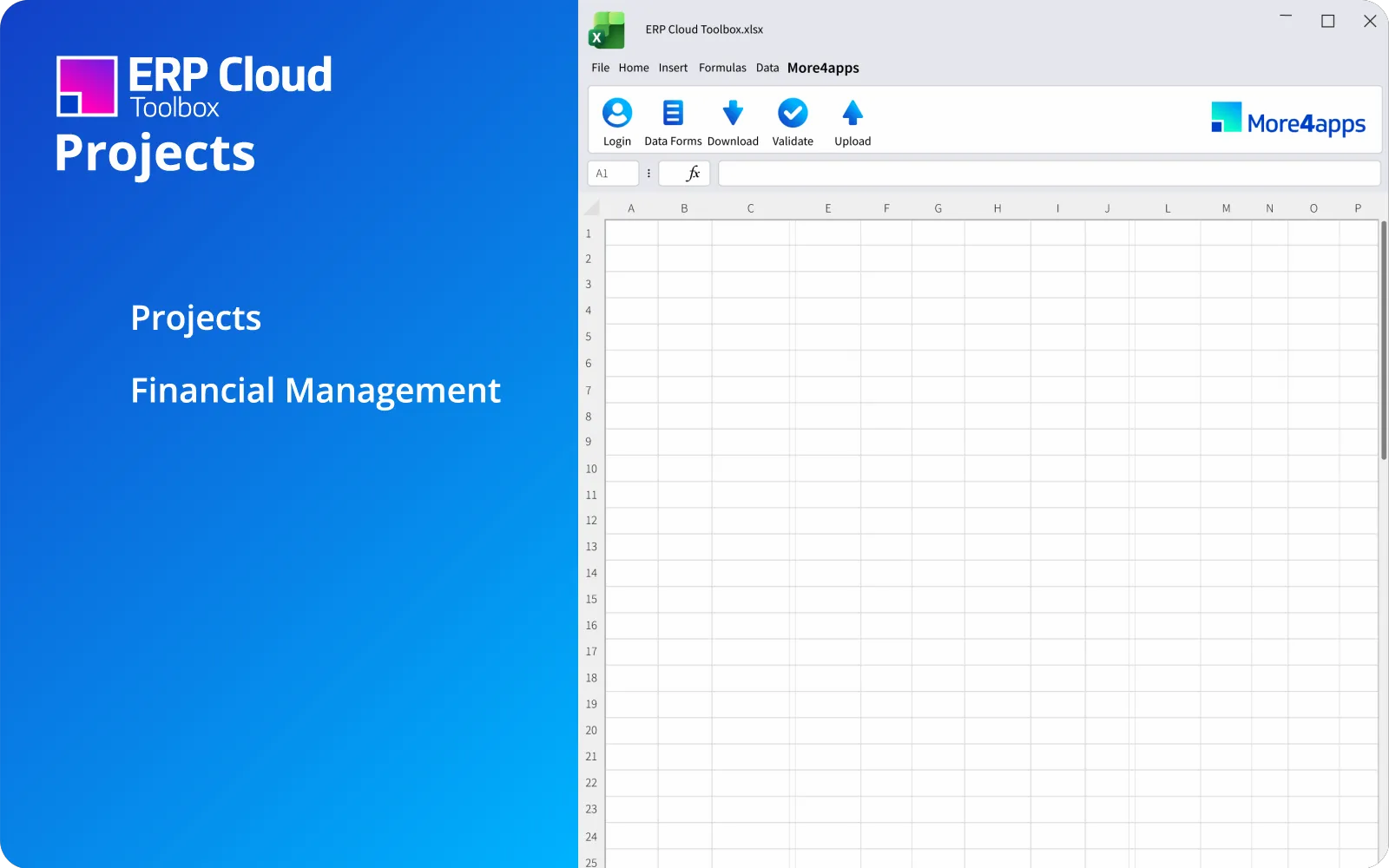Image resolution: width=1389 pixels, height=868 pixels.
Task: Open the Data tab
Action: 767,68
